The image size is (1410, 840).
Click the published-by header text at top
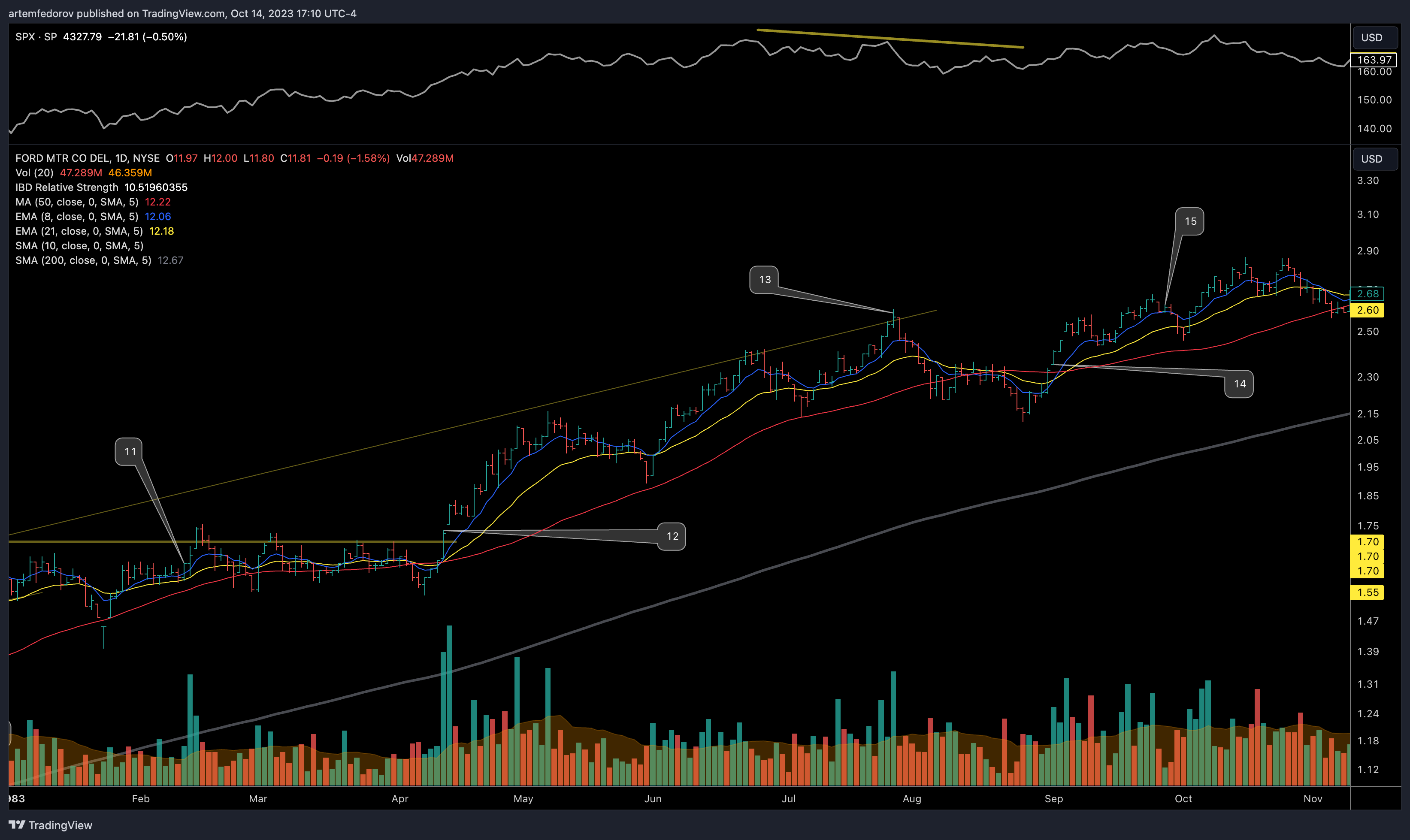click(x=182, y=13)
